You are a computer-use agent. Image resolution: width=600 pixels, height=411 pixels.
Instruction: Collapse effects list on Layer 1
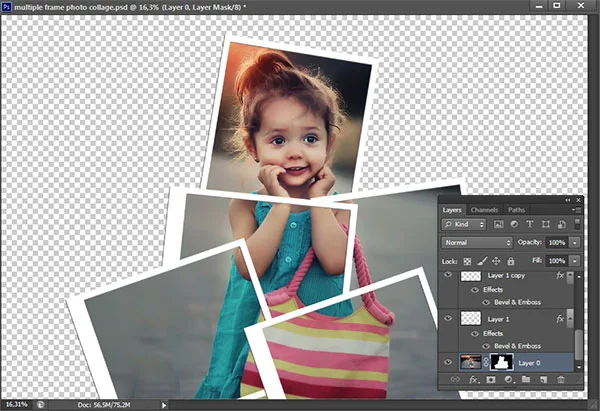[x=570, y=319]
